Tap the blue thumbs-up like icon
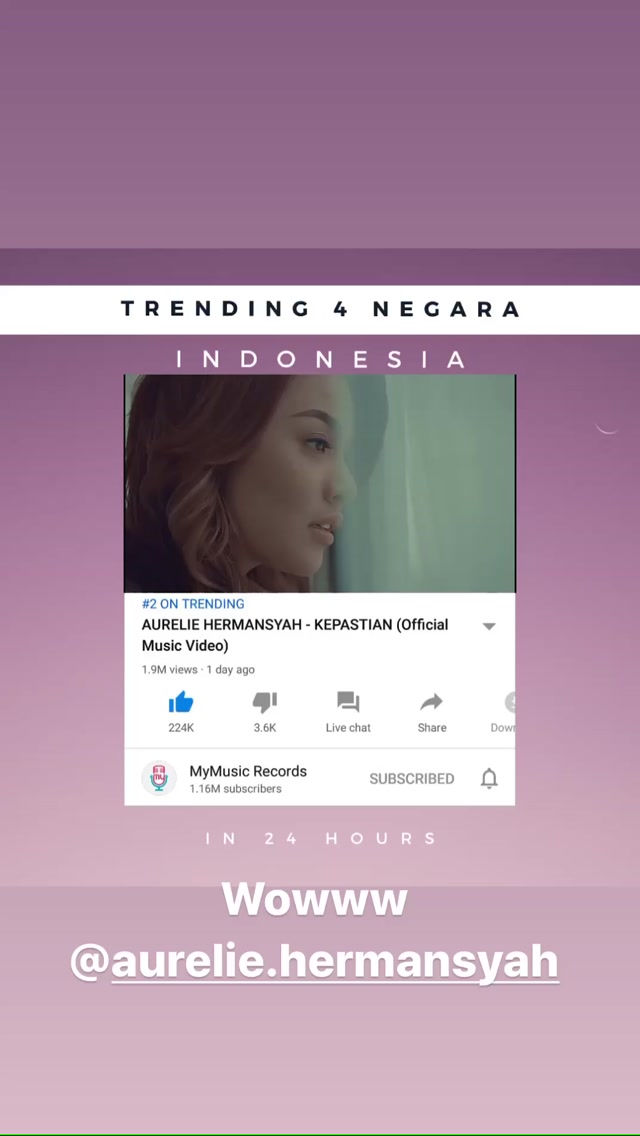 pyautogui.click(x=180, y=702)
